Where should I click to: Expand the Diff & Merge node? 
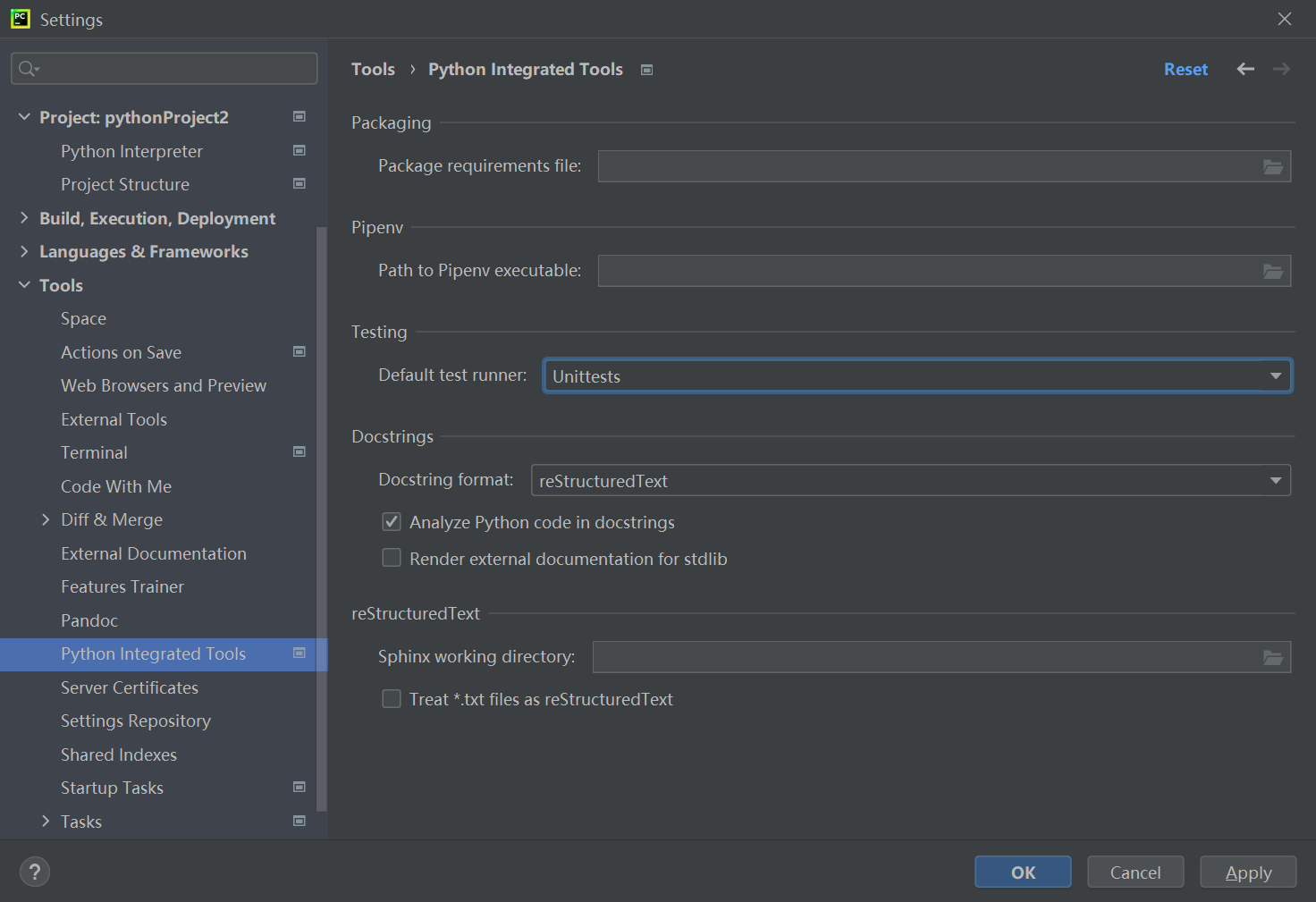pos(46,519)
